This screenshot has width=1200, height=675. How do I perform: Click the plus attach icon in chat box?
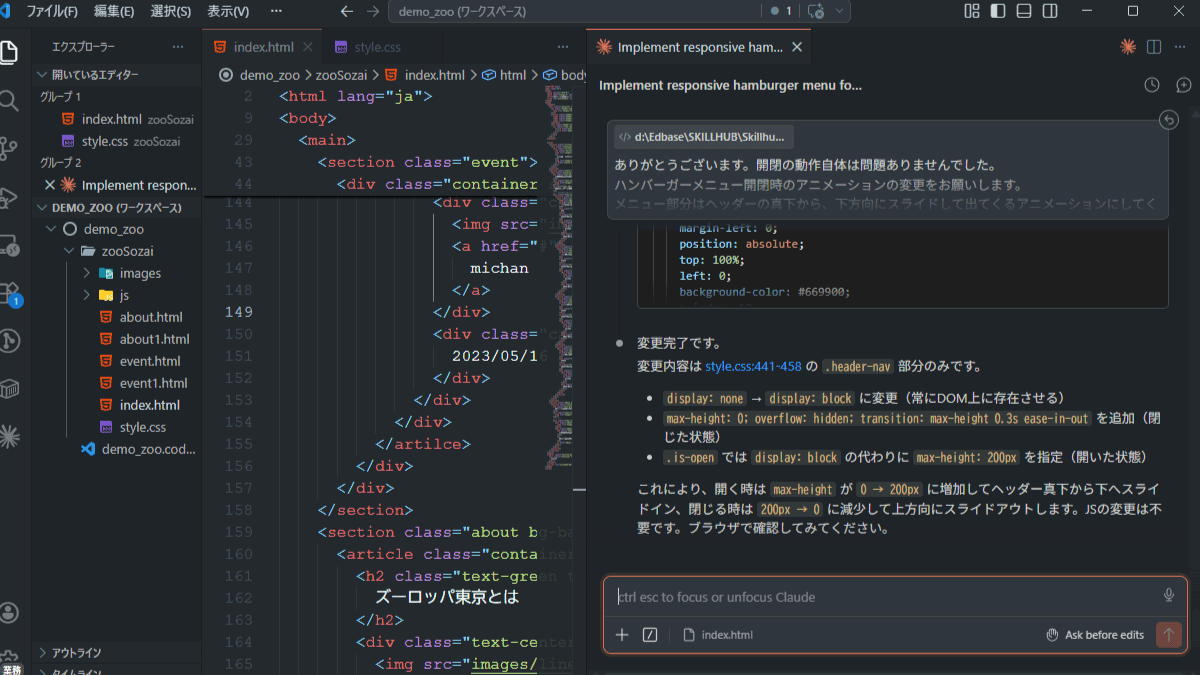pos(622,635)
